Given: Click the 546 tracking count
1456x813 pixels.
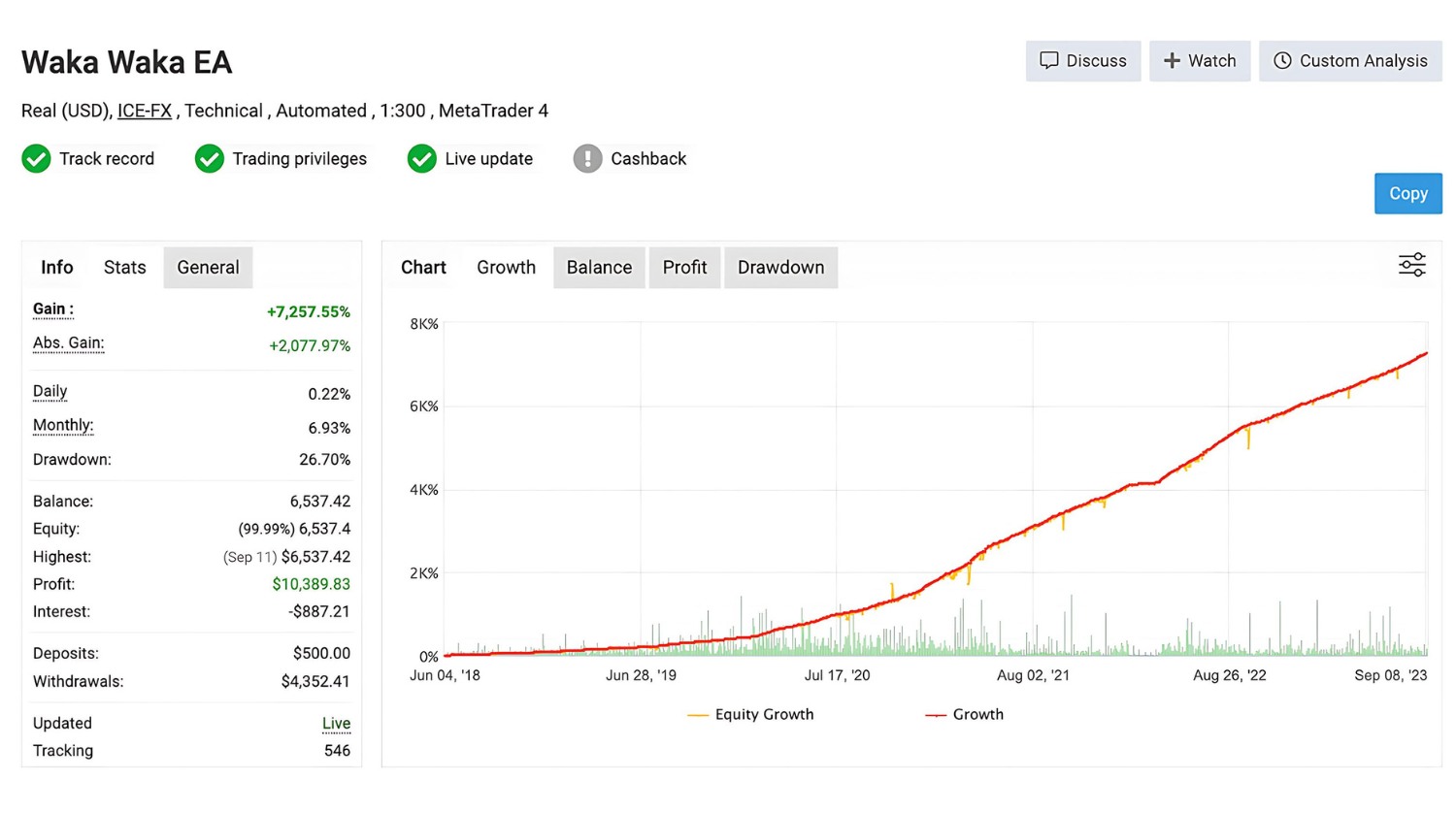Looking at the screenshot, I should 337,750.
